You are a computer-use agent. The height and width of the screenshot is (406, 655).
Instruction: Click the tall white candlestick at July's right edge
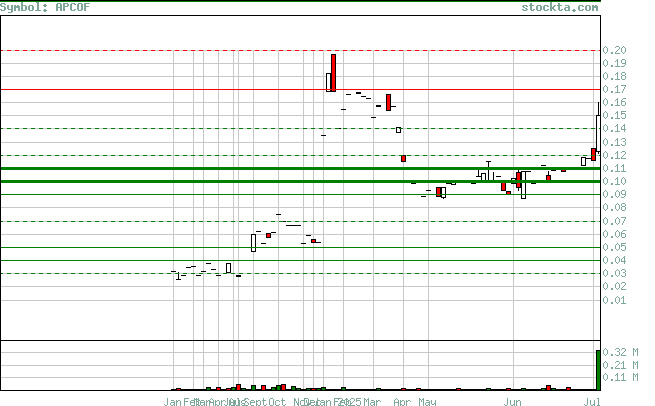pyautogui.click(x=598, y=133)
